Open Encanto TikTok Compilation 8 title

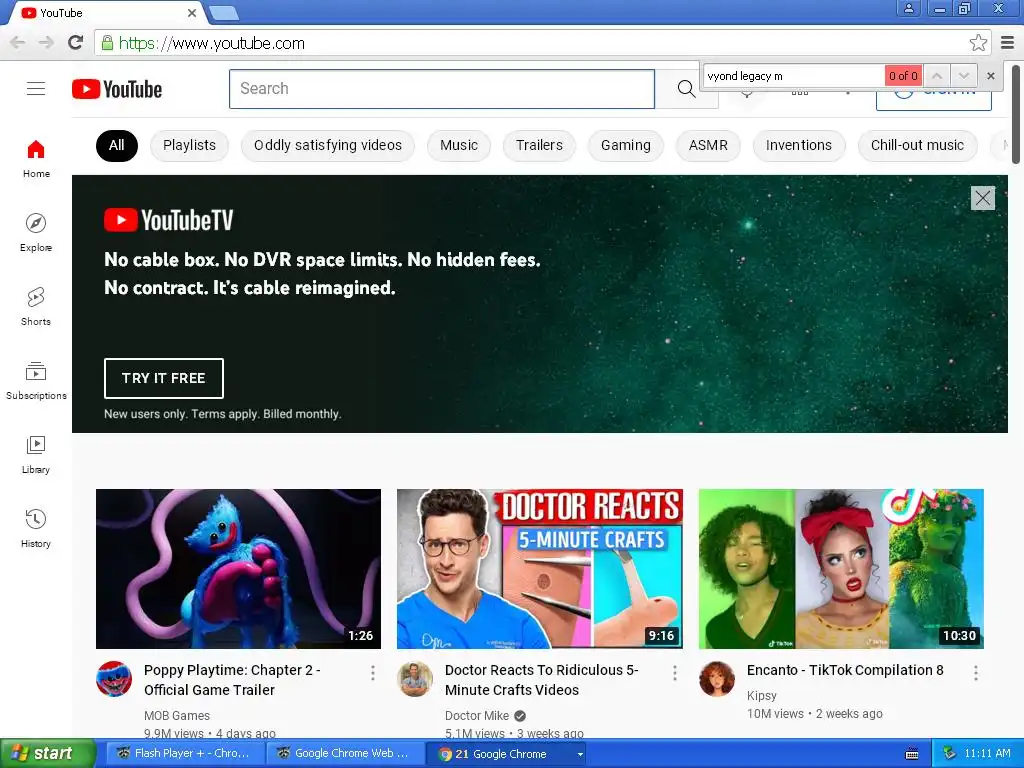click(845, 670)
